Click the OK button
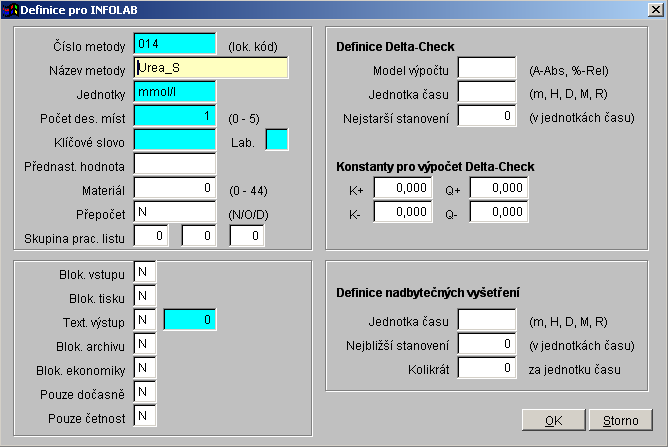Image resolution: width=668 pixels, height=447 pixels. coord(553,419)
